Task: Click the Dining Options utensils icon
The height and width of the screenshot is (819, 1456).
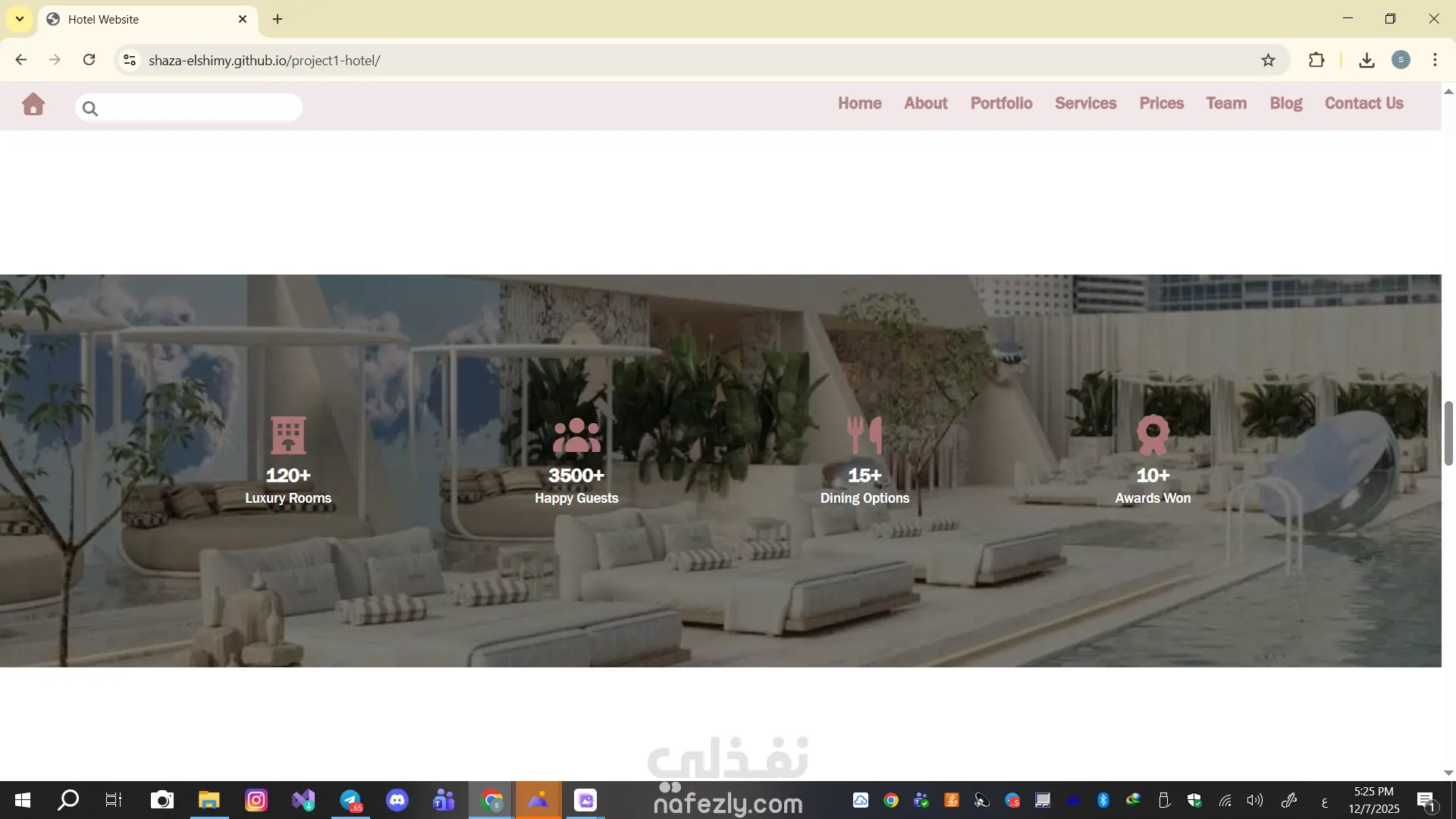Action: (864, 435)
